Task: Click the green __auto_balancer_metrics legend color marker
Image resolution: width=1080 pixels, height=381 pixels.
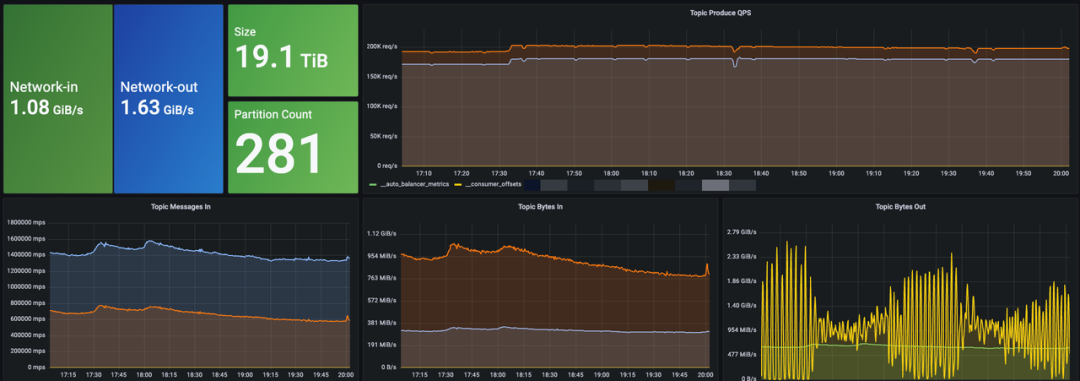Action: click(x=373, y=185)
